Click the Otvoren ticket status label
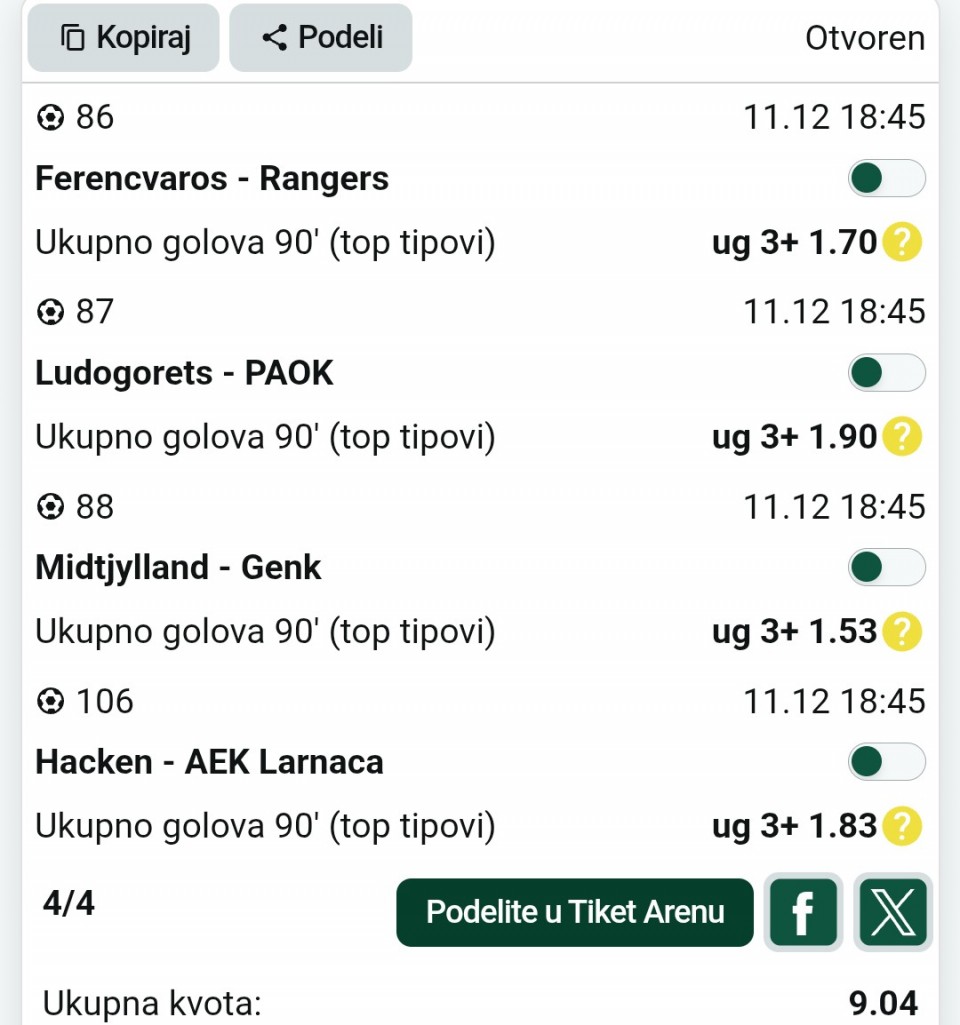 (864, 38)
